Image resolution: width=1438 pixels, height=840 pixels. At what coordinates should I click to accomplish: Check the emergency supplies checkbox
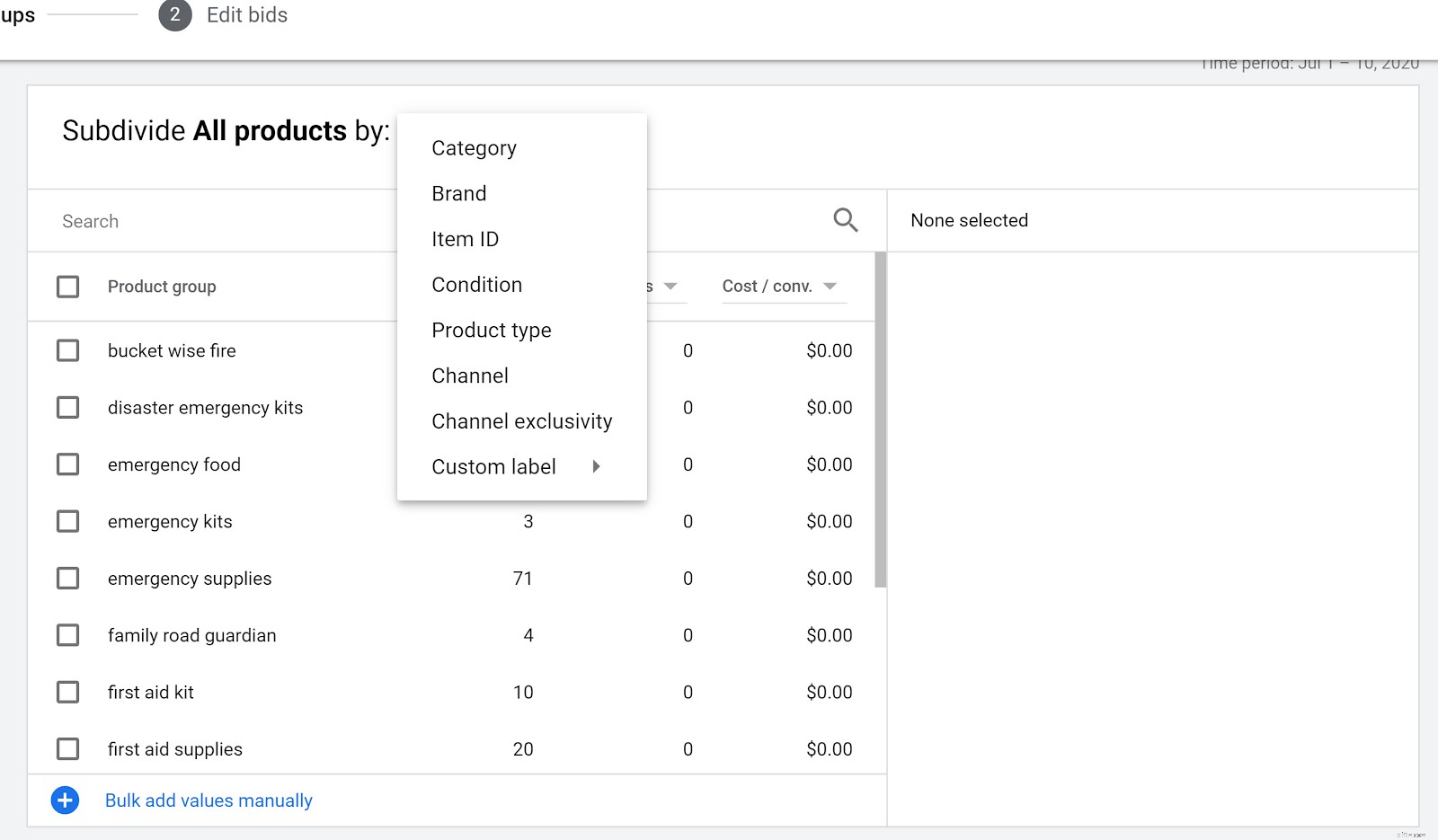tap(67, 578)
